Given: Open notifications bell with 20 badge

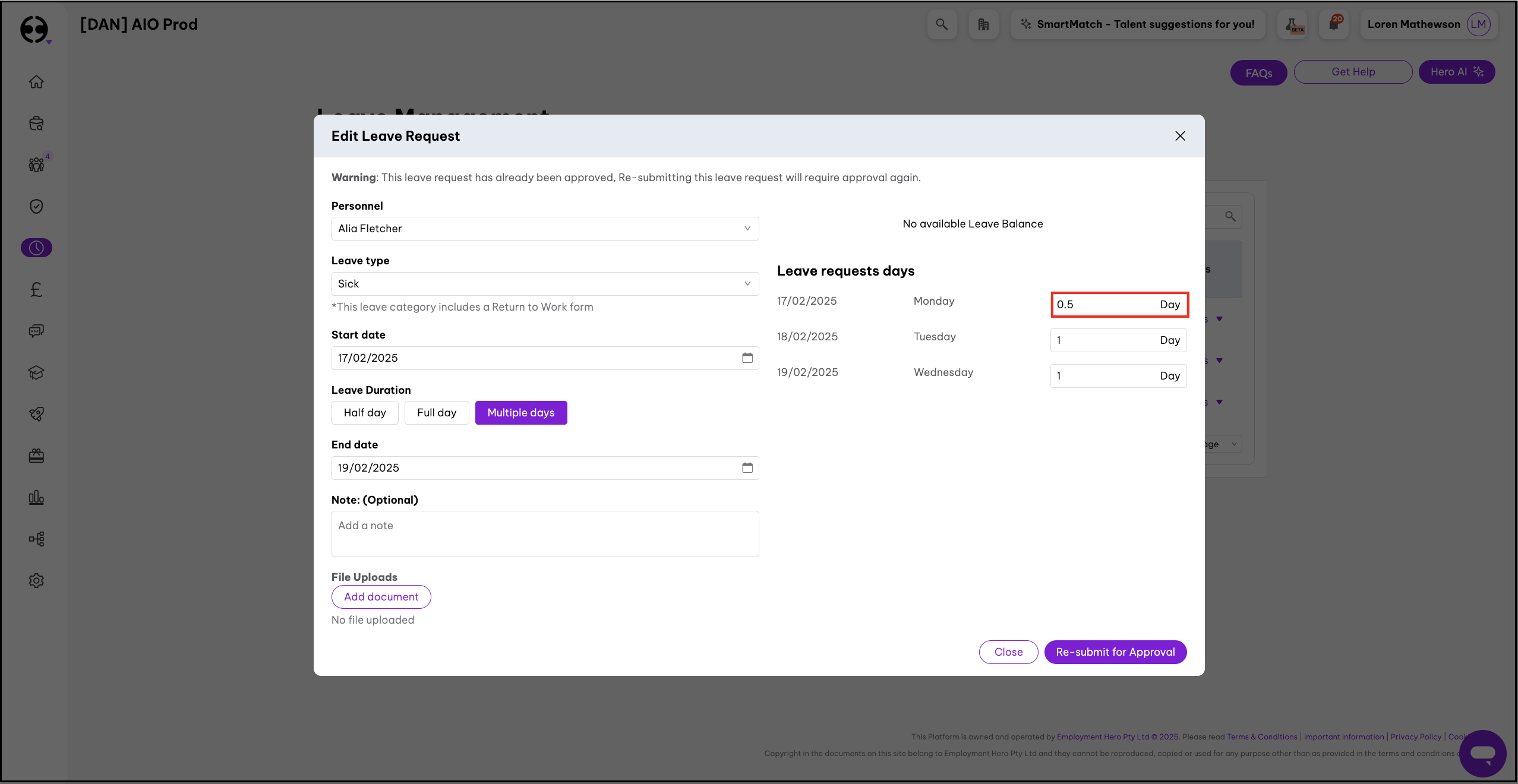Looking at the screenshot, I should pos(1334,24).
